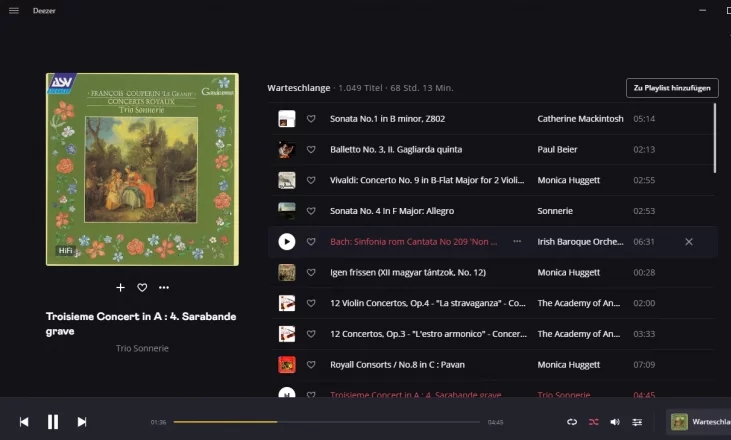This screenshot has height=440, width=731.
Task: Click the HiFi badge on the album cover
Action: tap(65, 251)
